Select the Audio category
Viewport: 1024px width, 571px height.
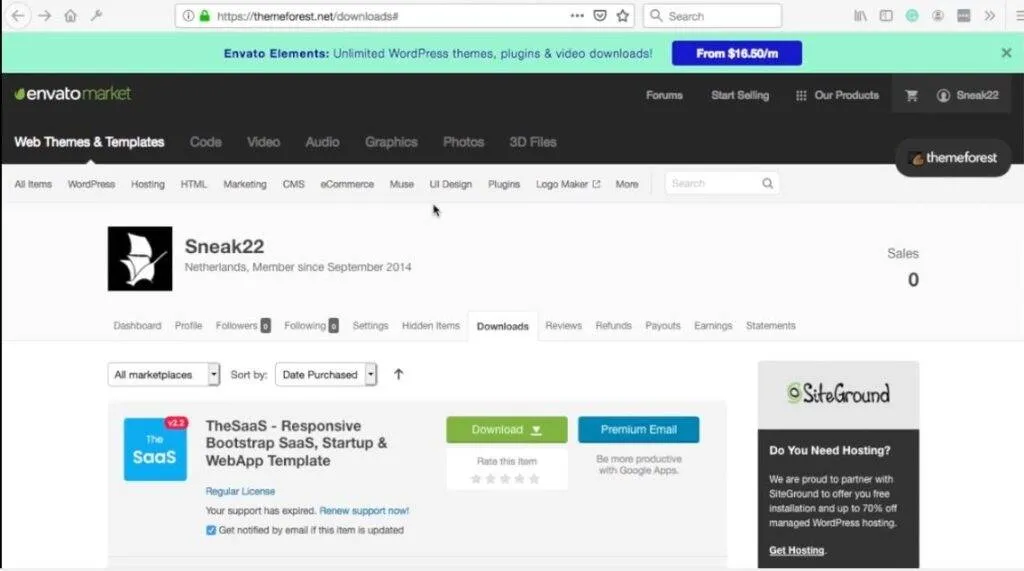tap(323, 142)
